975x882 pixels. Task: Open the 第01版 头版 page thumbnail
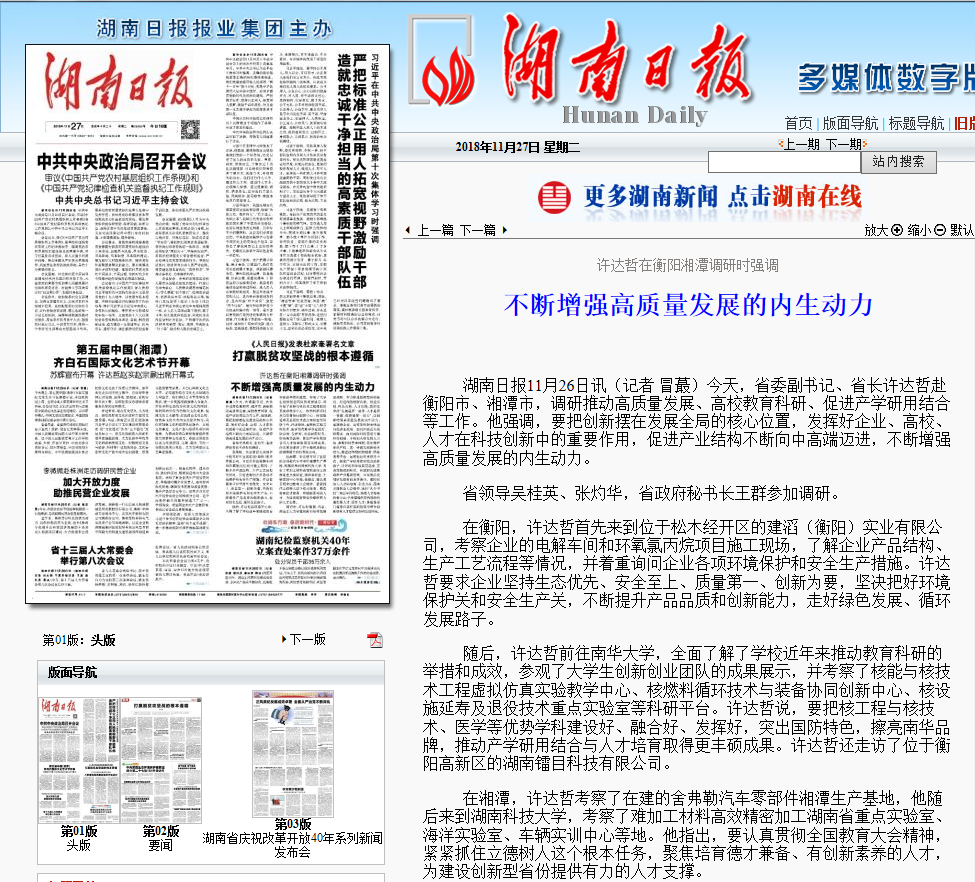coord(79,759)
